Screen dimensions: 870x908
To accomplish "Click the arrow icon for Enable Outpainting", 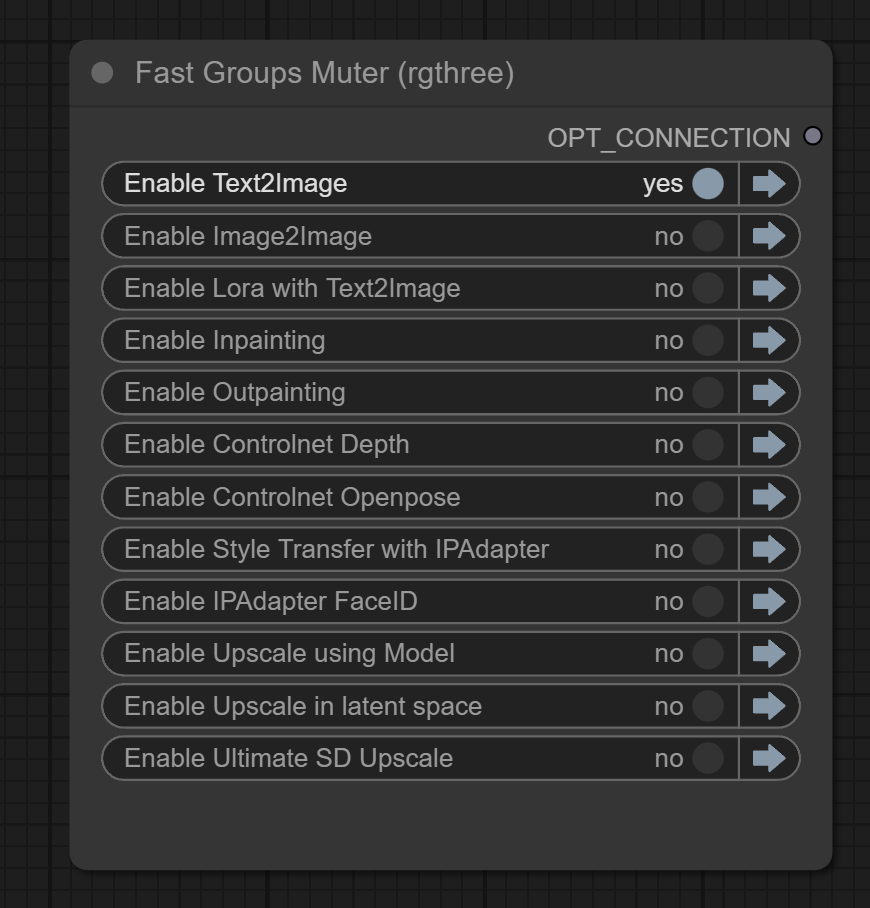I will point(769,392).
